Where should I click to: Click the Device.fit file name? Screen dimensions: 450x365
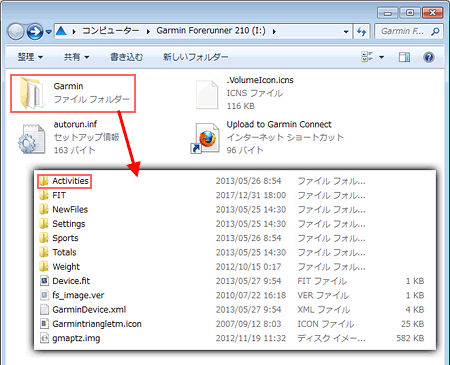(x=71, y=281)
